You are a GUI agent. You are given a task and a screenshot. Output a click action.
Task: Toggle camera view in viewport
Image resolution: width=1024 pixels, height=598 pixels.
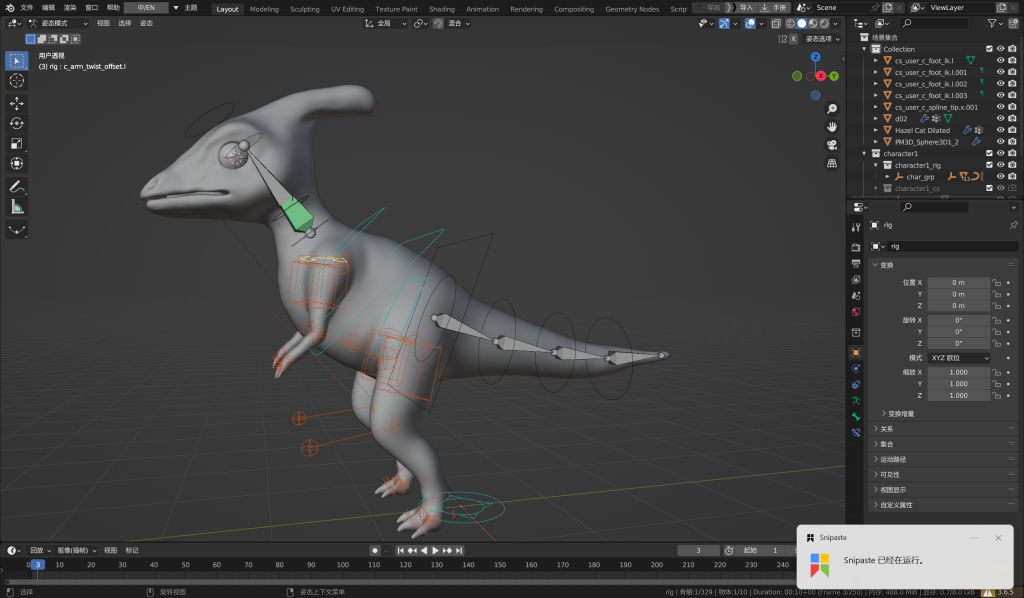pos(831,145)
